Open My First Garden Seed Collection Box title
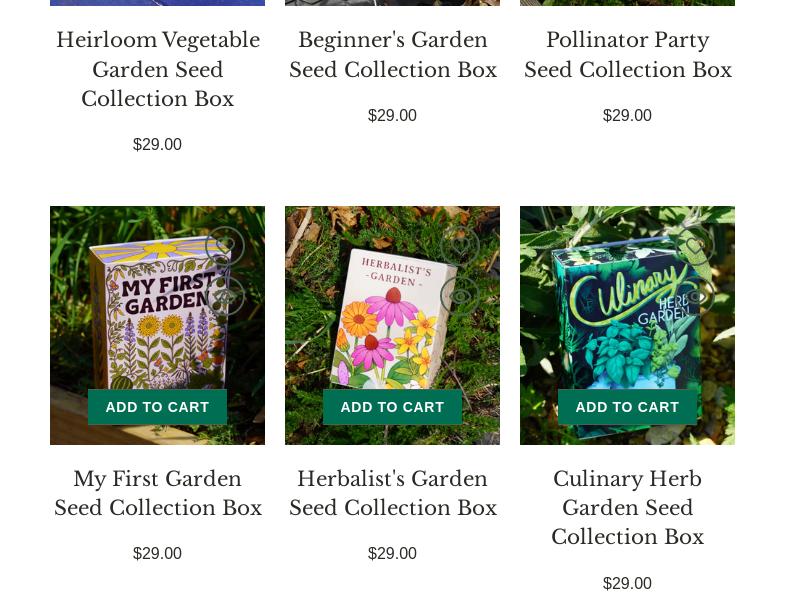 (158, 493)
